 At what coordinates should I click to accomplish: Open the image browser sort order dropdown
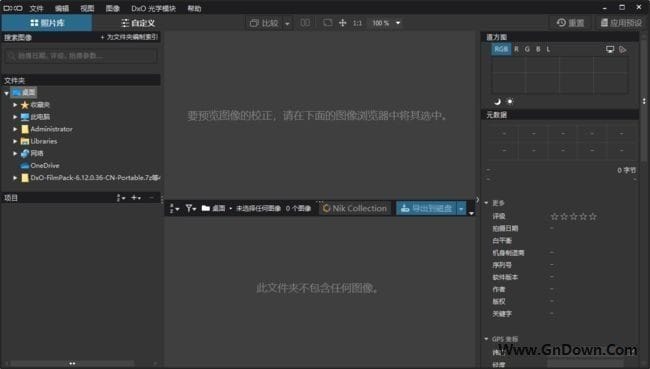click(174, 208)
